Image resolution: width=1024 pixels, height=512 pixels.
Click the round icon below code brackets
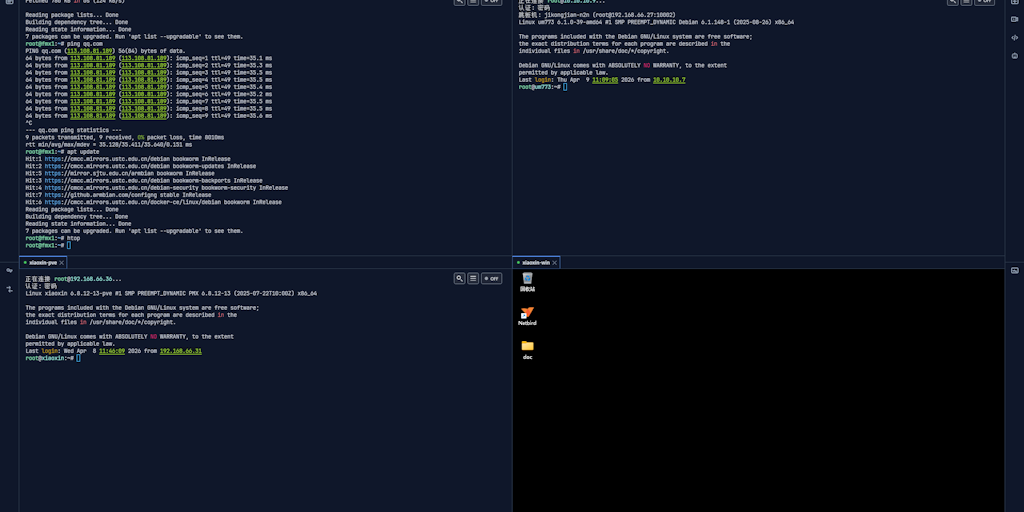pos(1015,54)
